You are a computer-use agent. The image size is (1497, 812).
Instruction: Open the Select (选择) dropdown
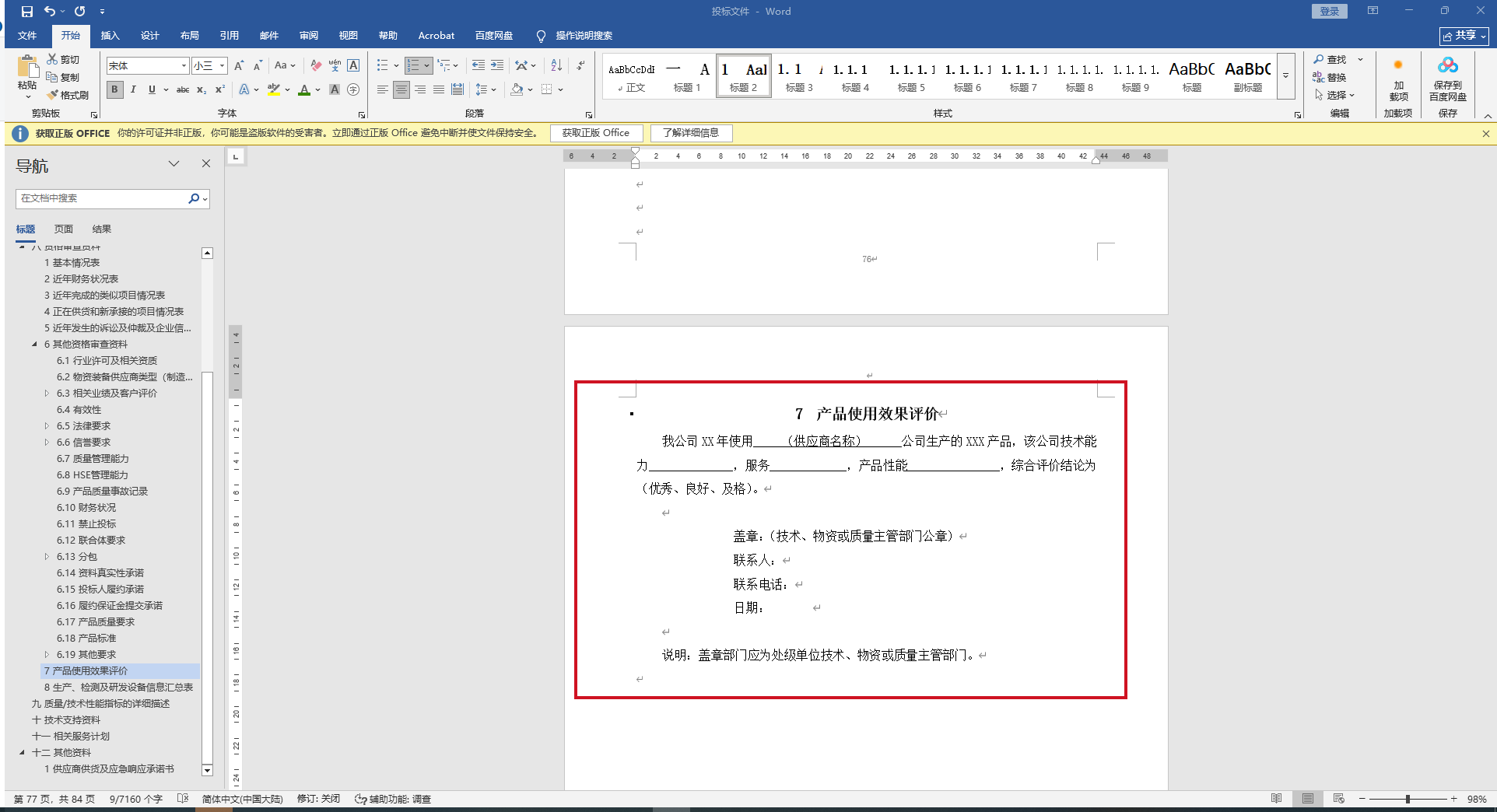[x=1336, y=95]
